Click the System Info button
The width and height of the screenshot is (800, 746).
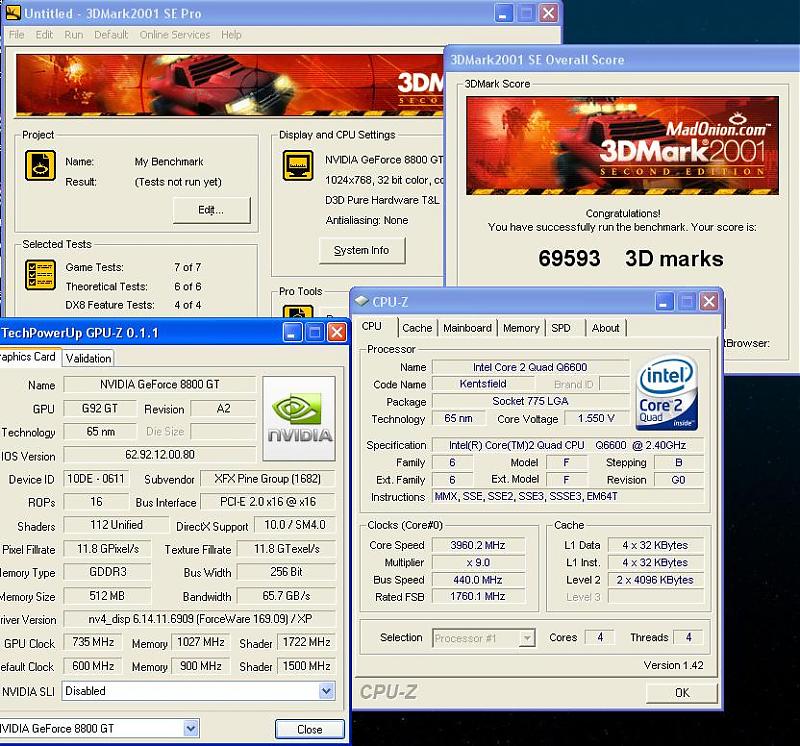click(362, 251)
